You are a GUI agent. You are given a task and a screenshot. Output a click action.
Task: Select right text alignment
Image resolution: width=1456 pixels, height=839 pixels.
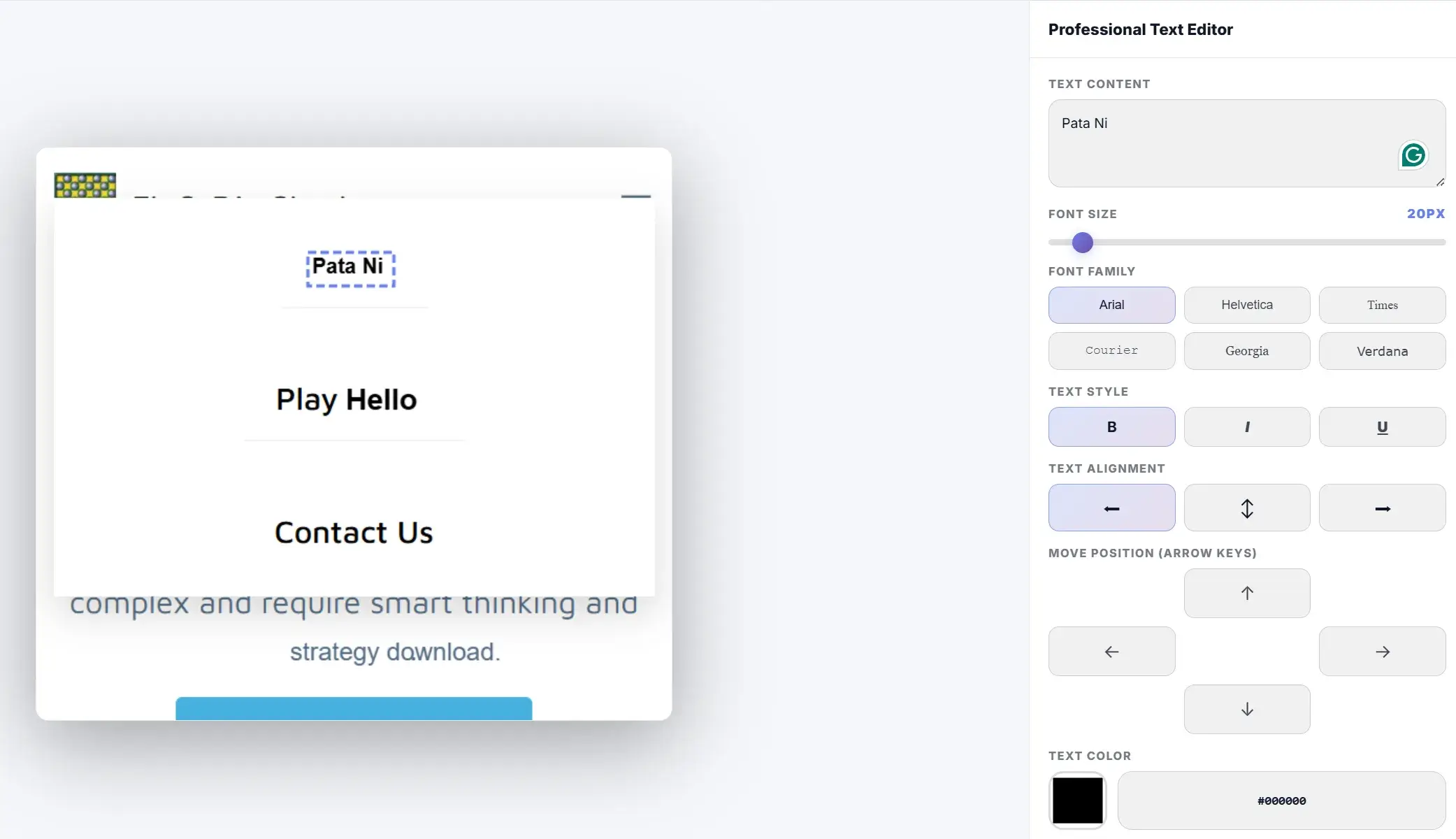[1383, 508]
